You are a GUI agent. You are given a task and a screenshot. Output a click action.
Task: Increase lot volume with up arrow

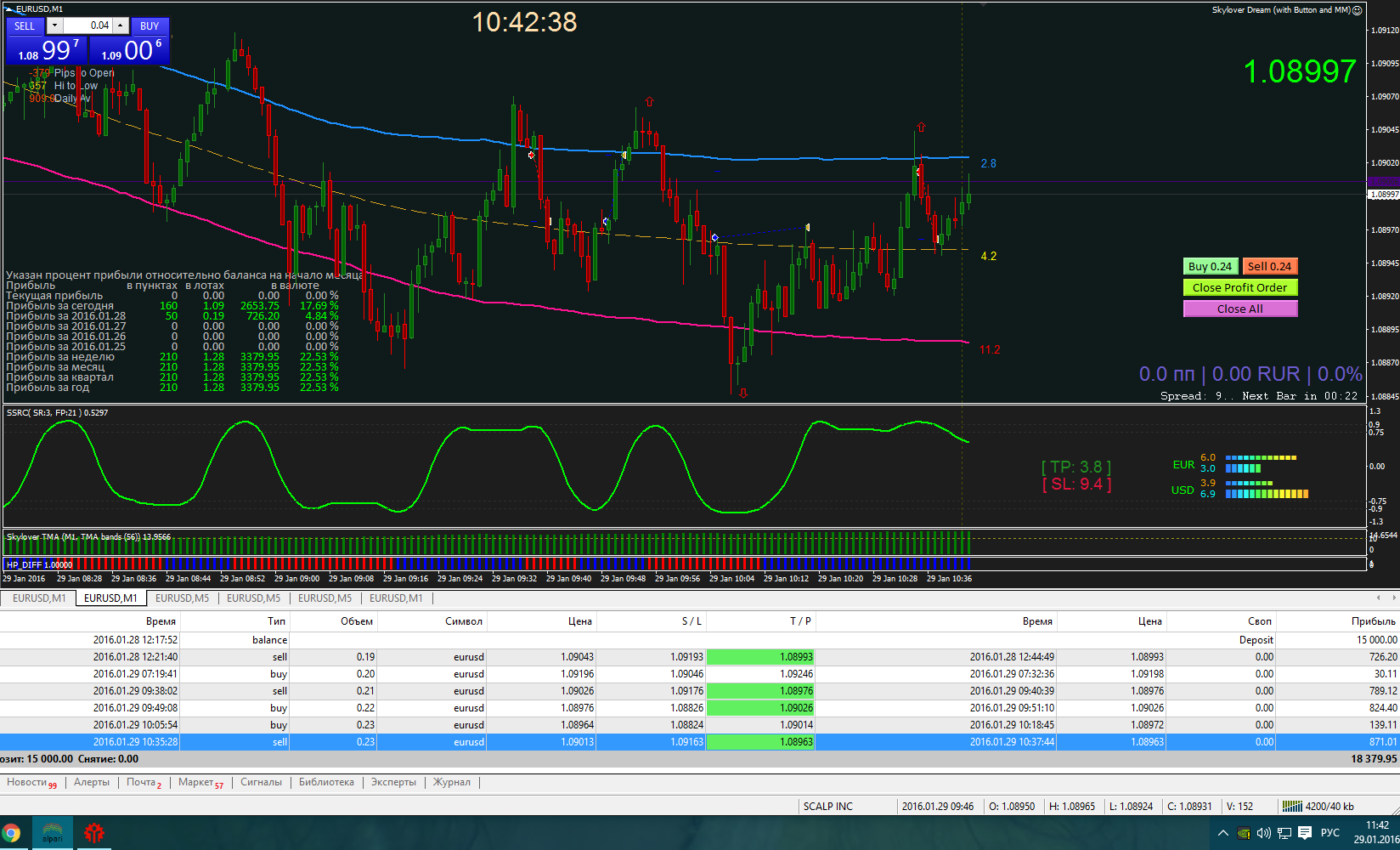pos(121,26)
